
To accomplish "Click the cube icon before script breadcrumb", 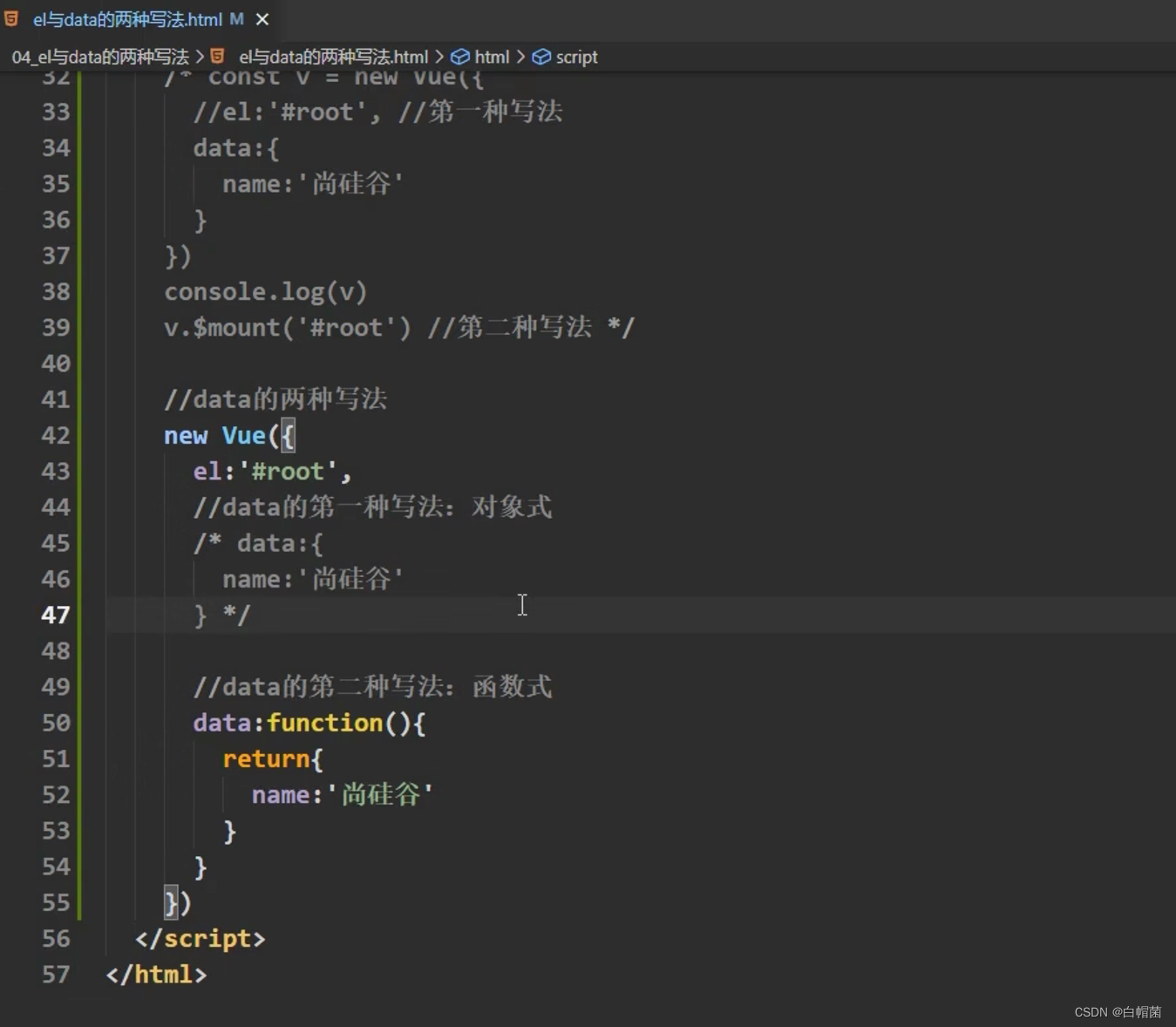I will point(541,57).
